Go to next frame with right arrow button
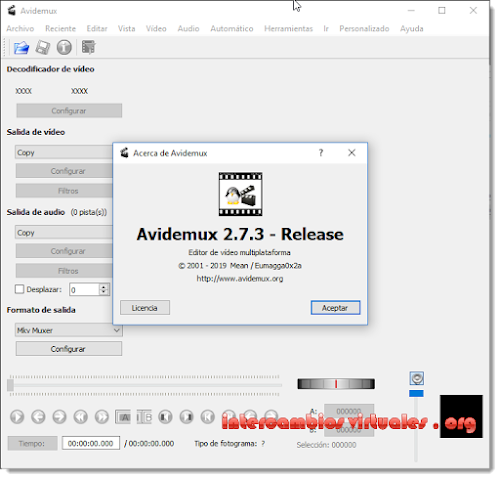The height and width of the screenshot is (479, 500). 60,417
